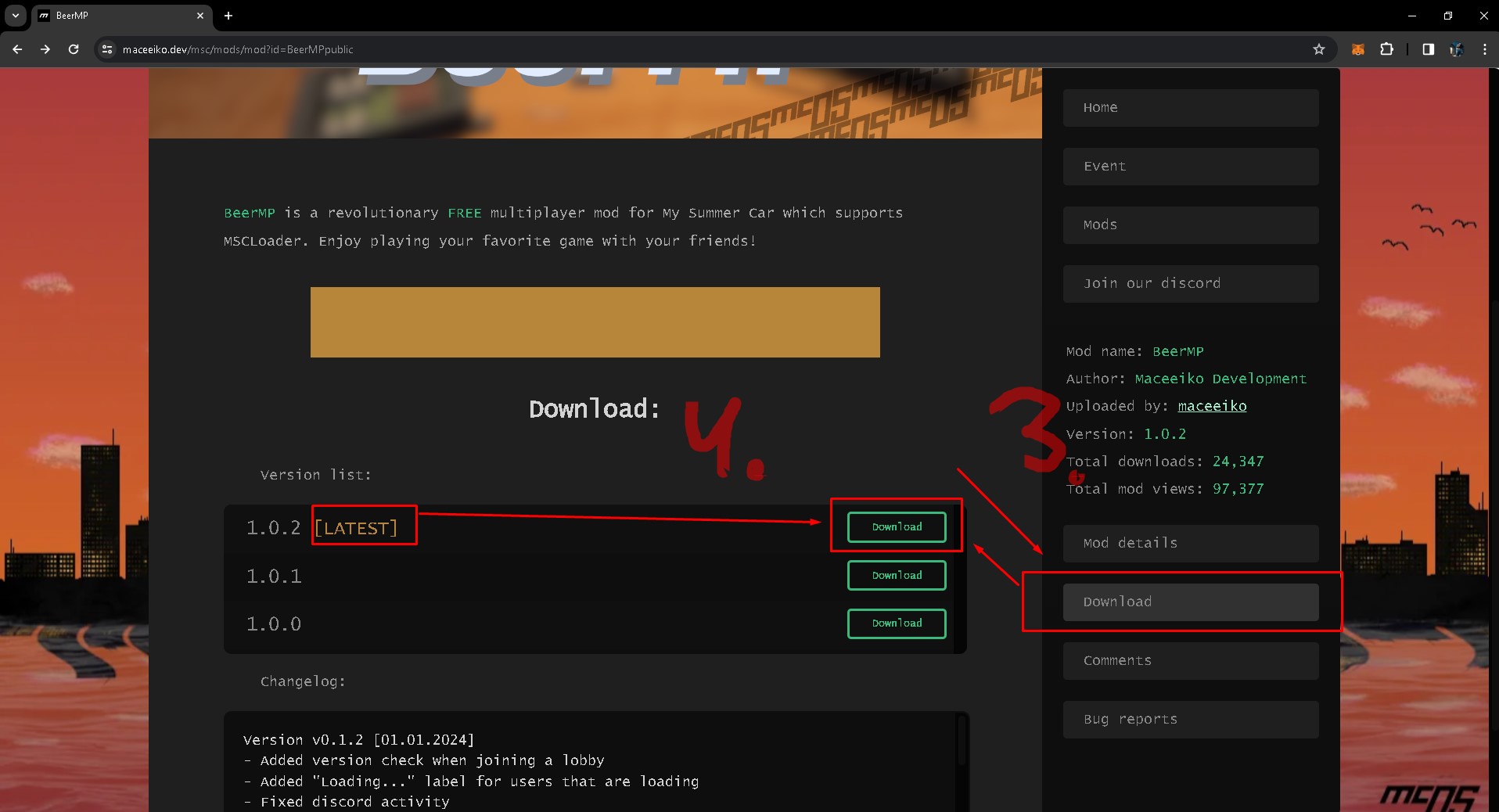The width and height of the screenshot is (1499, 812).
Task: Click the [LATEST] label
Action: [356, 528]
